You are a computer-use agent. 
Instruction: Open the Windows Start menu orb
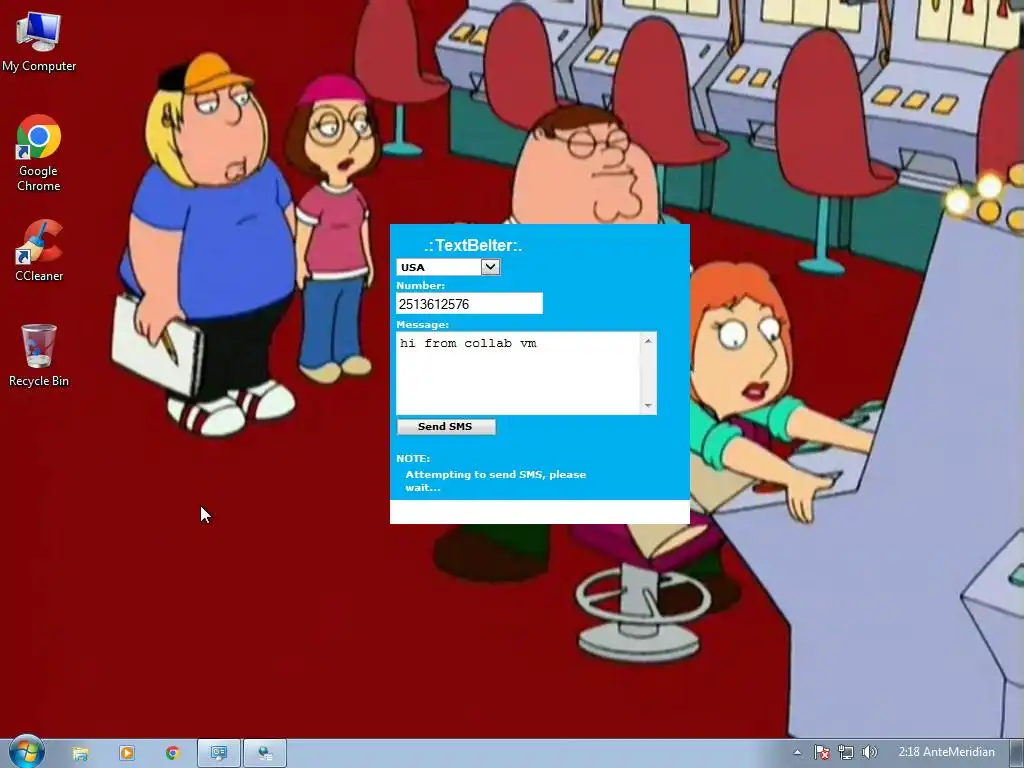[25, 752]
